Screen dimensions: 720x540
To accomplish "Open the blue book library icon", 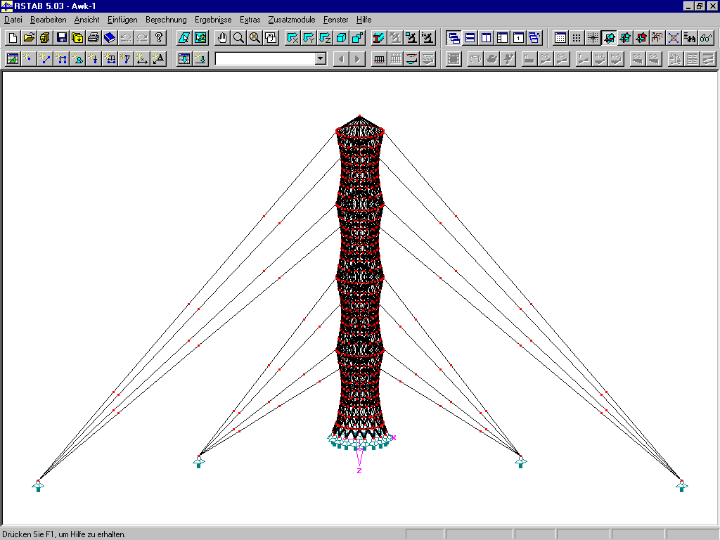I will click(x=109, y=38).
